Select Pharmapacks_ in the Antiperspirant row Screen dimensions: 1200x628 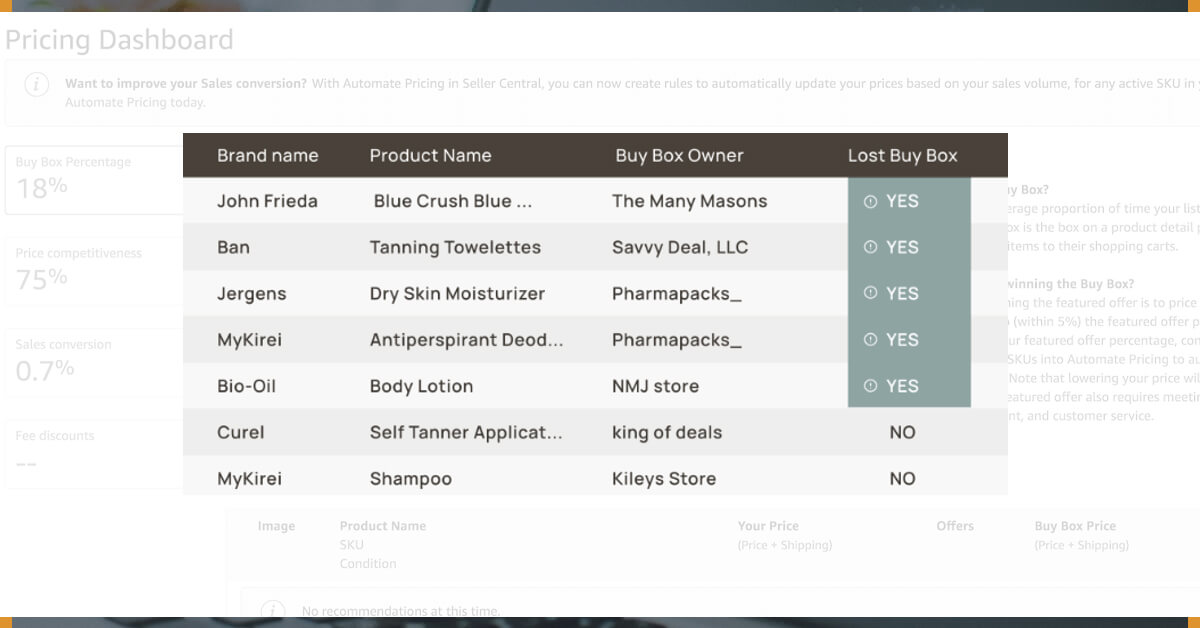[x=677, y=340]
